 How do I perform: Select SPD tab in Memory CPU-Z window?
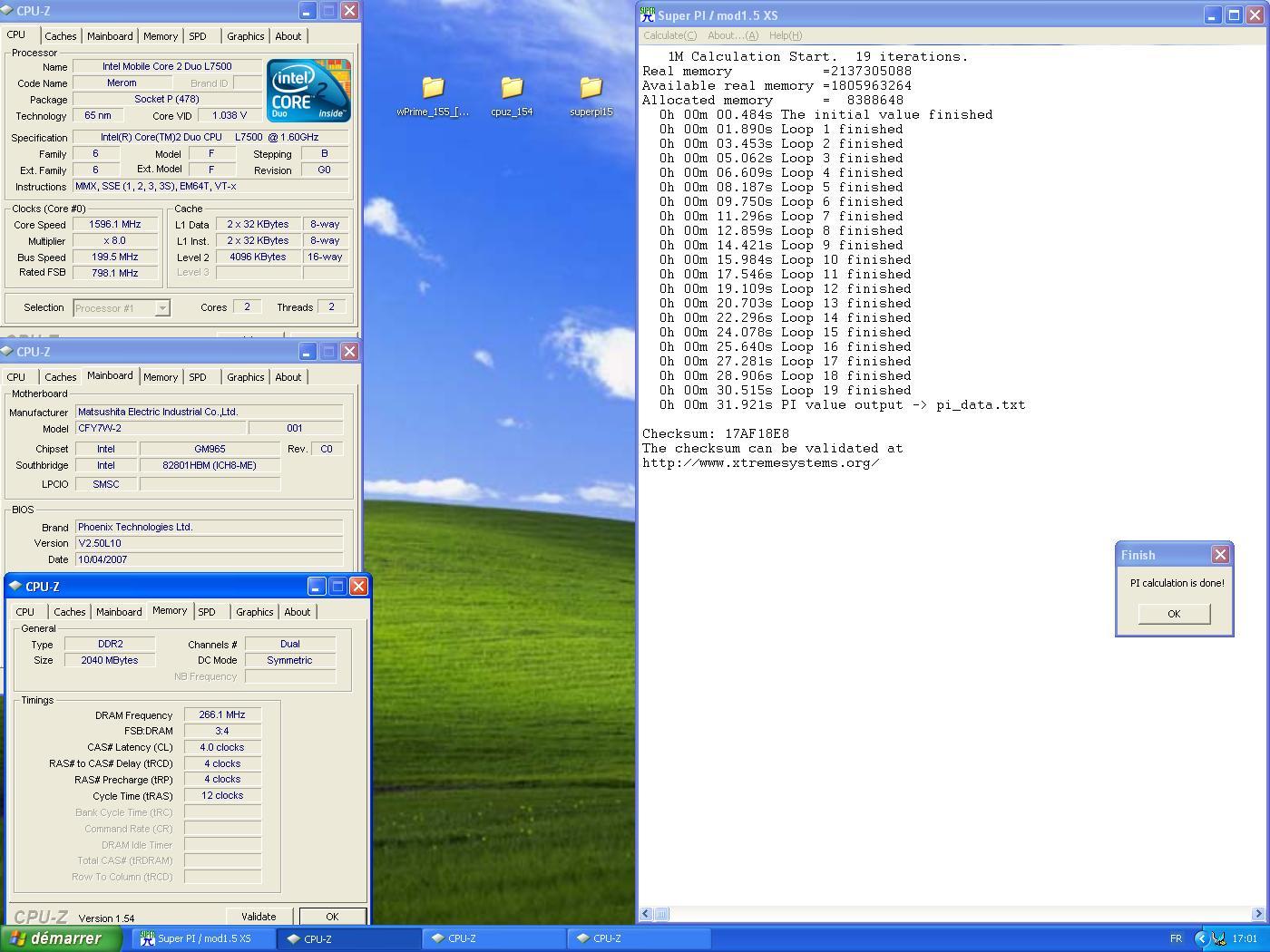[x=207, y=612]
